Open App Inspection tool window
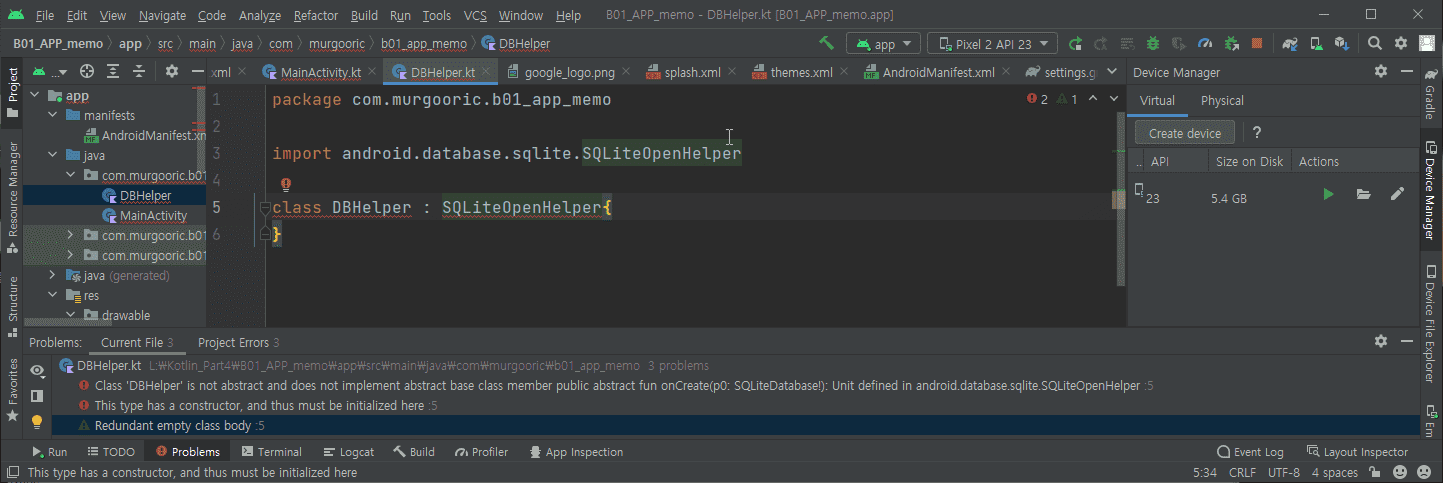This screenshot has height=483, width=1443. (576, 452)
